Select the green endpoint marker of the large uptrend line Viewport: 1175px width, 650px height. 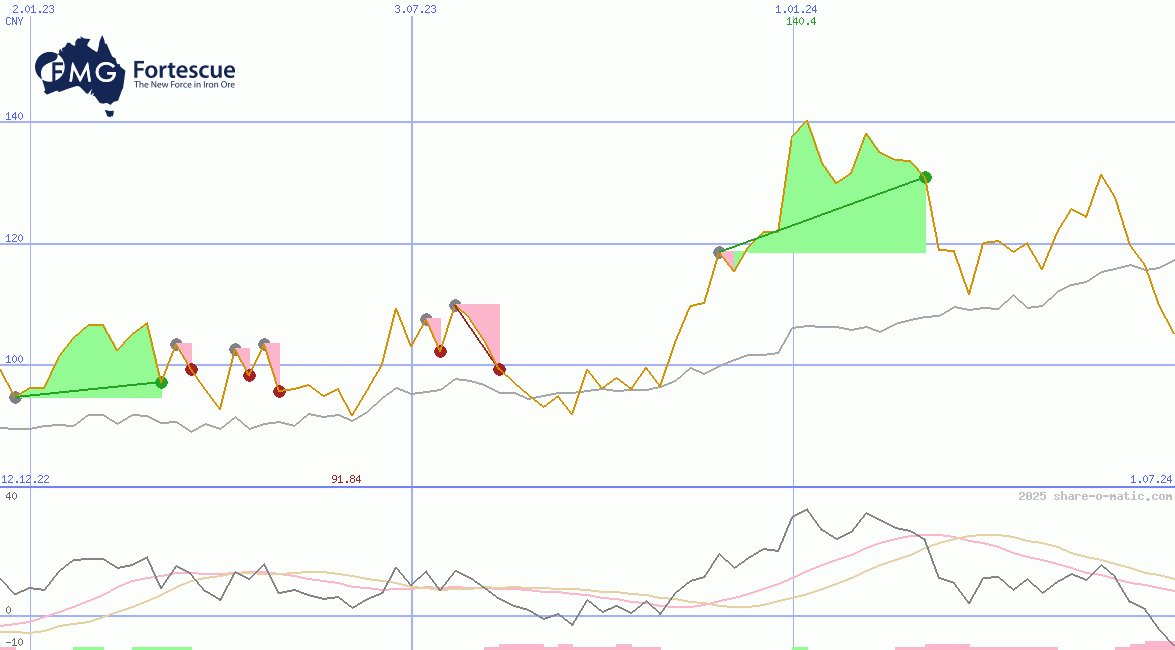click(x=925, y=176)
